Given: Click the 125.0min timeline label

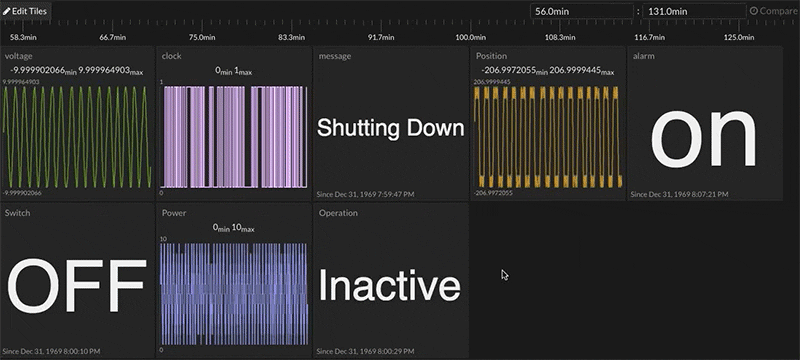Looking at the screenshot, I should point(739,37).
